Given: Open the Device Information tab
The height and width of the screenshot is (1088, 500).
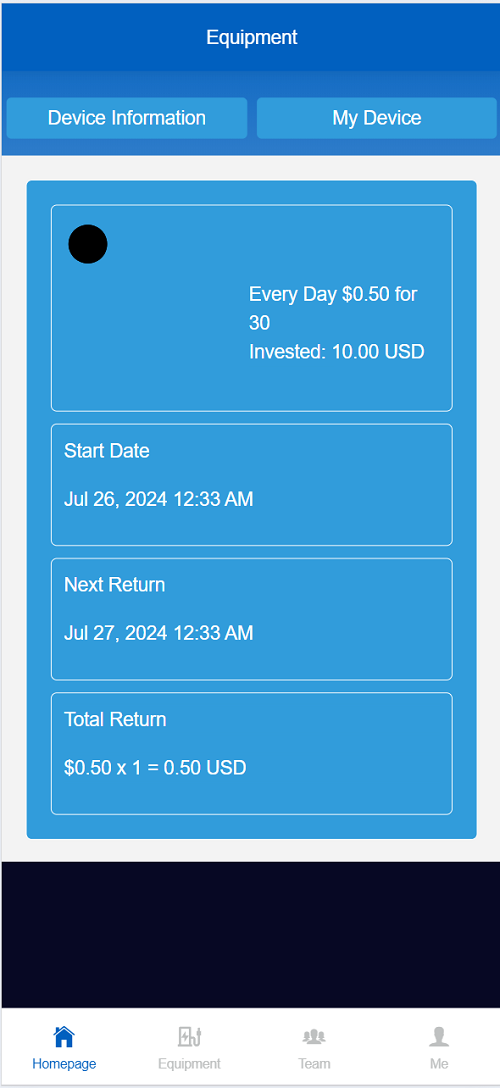Looking at the screenshot, I should click(127, 118).
